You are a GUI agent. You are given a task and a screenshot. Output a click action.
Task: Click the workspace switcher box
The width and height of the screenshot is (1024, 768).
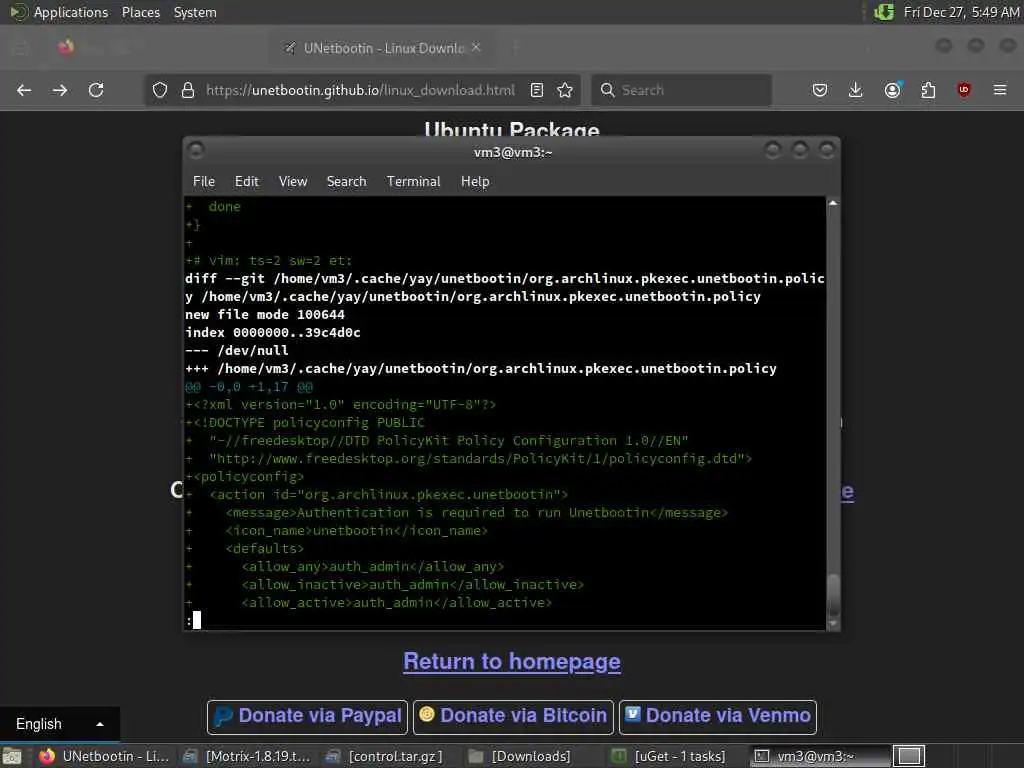click(x=909, y=757)
